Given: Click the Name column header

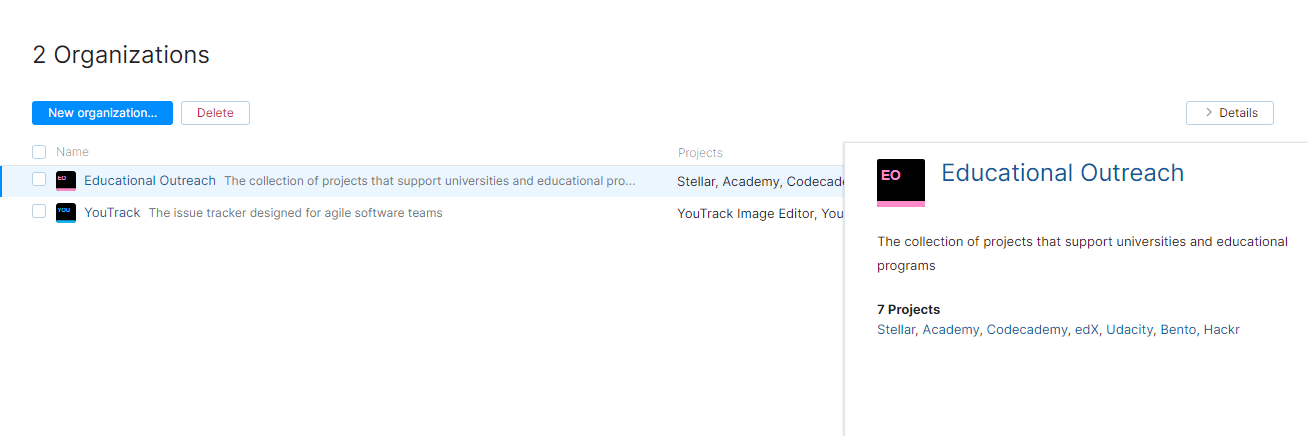Looking at the screenshot, I should [x=72, y=152].
